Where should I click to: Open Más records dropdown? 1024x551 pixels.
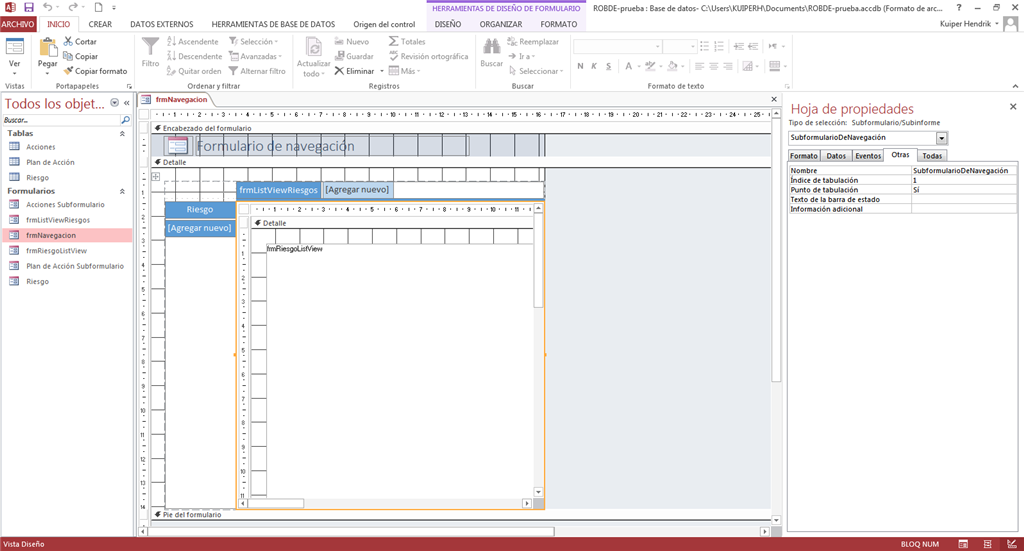[x=405, y=71]
